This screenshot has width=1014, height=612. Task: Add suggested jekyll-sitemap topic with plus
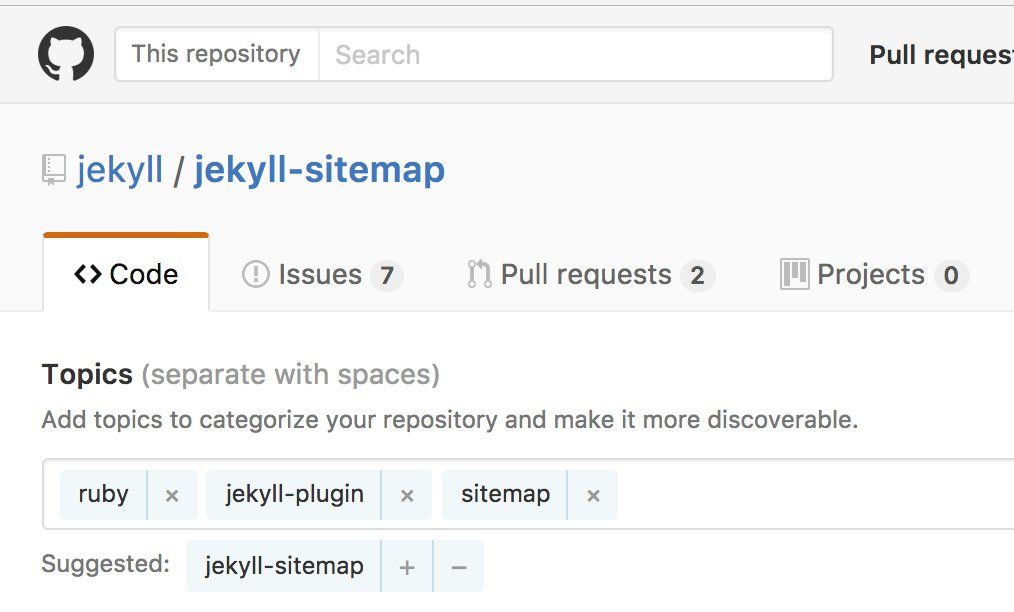(407, 567)
